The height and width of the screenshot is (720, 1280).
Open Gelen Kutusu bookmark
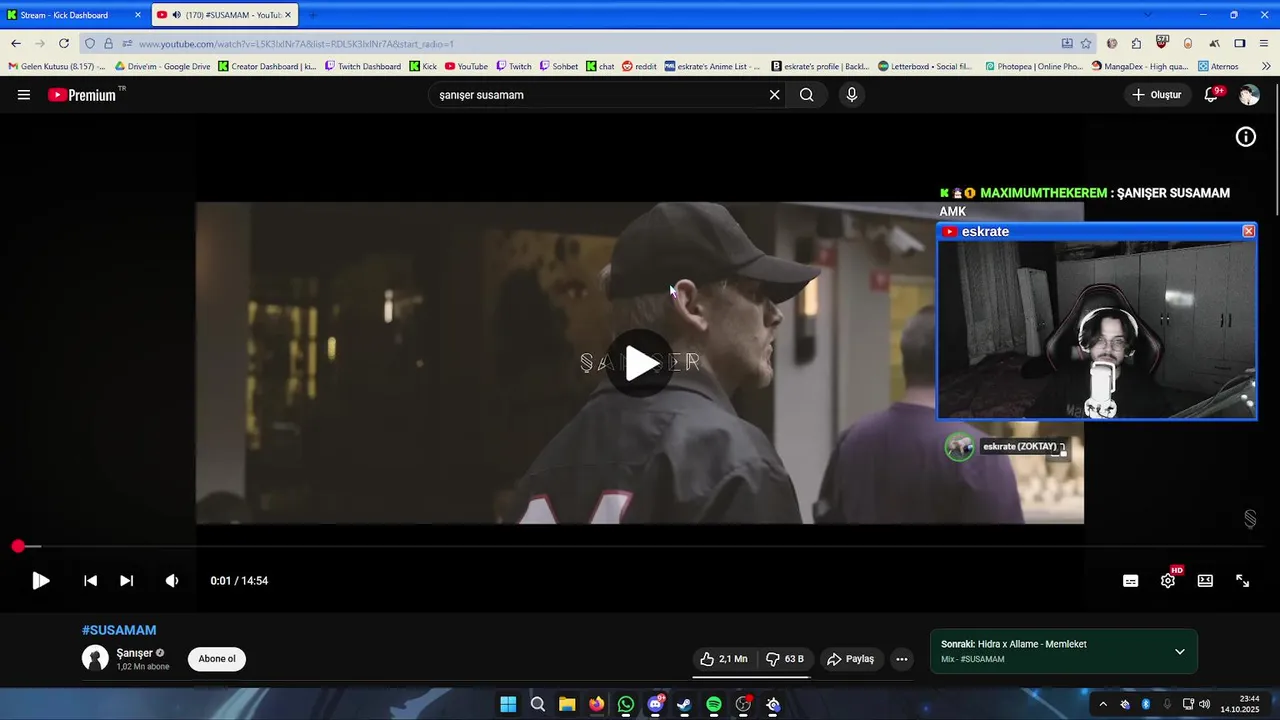point(56,67)
